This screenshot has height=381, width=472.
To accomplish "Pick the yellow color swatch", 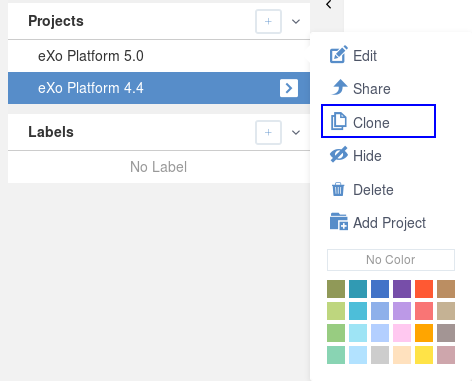I will click(424, 355).
